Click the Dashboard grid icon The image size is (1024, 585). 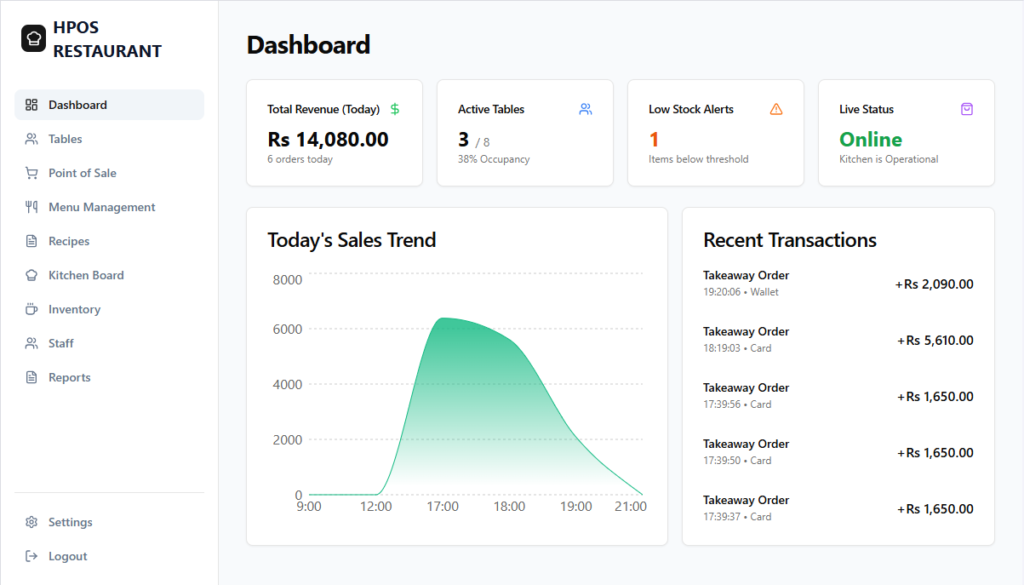coord(31,104)
